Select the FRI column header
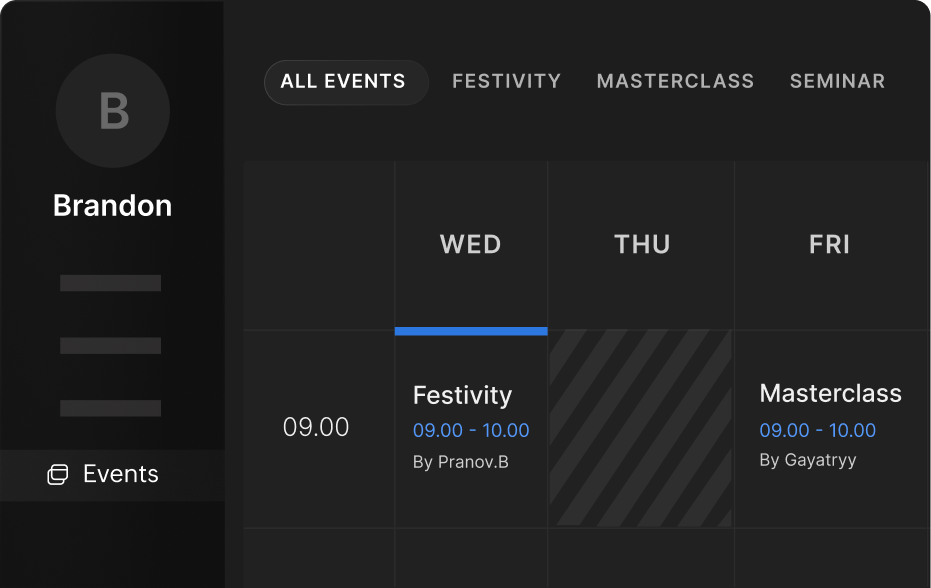The width and height of the screenshot is (931, 588). click(829, 245)
